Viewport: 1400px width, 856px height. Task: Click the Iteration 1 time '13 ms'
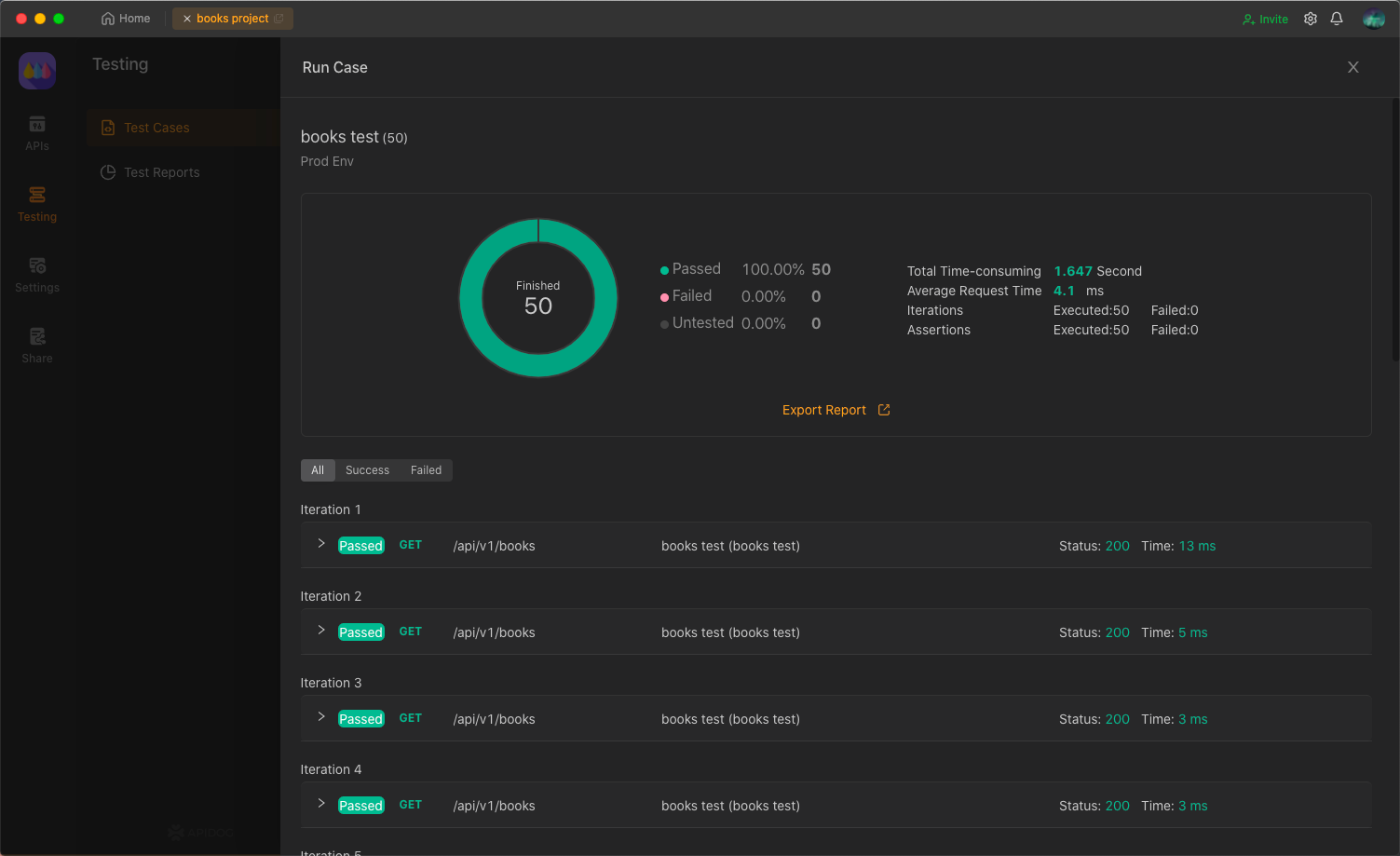[x=1197, y=546]
